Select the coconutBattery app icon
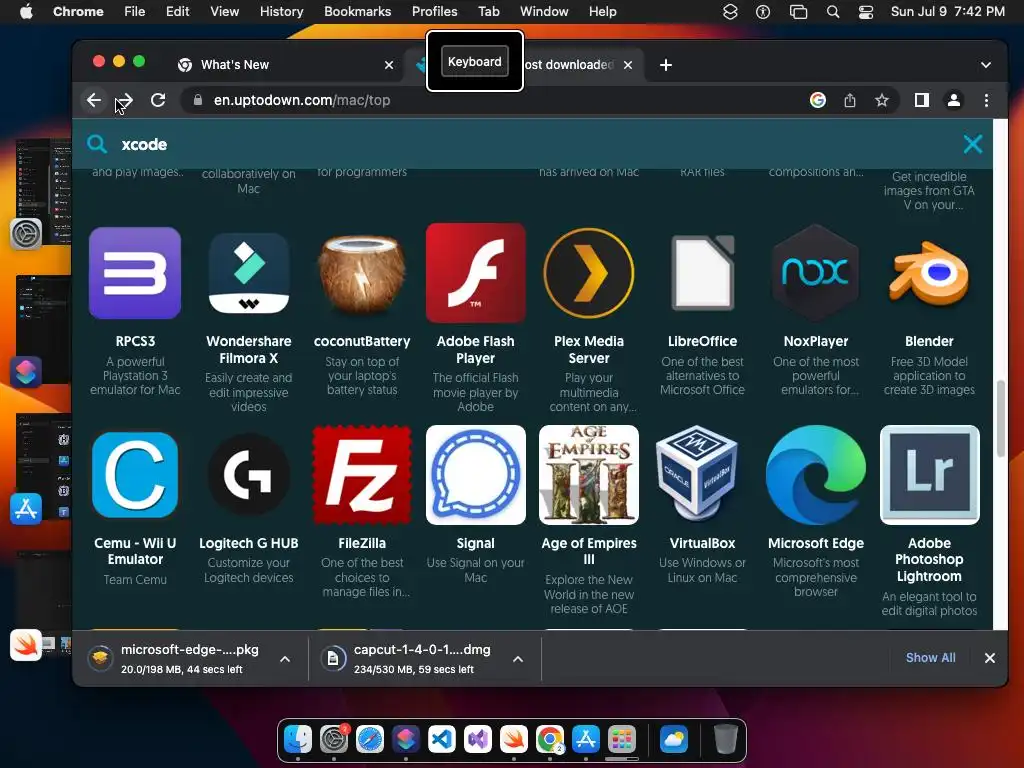Screen dimensions: 1024x768 pos(362,273)
